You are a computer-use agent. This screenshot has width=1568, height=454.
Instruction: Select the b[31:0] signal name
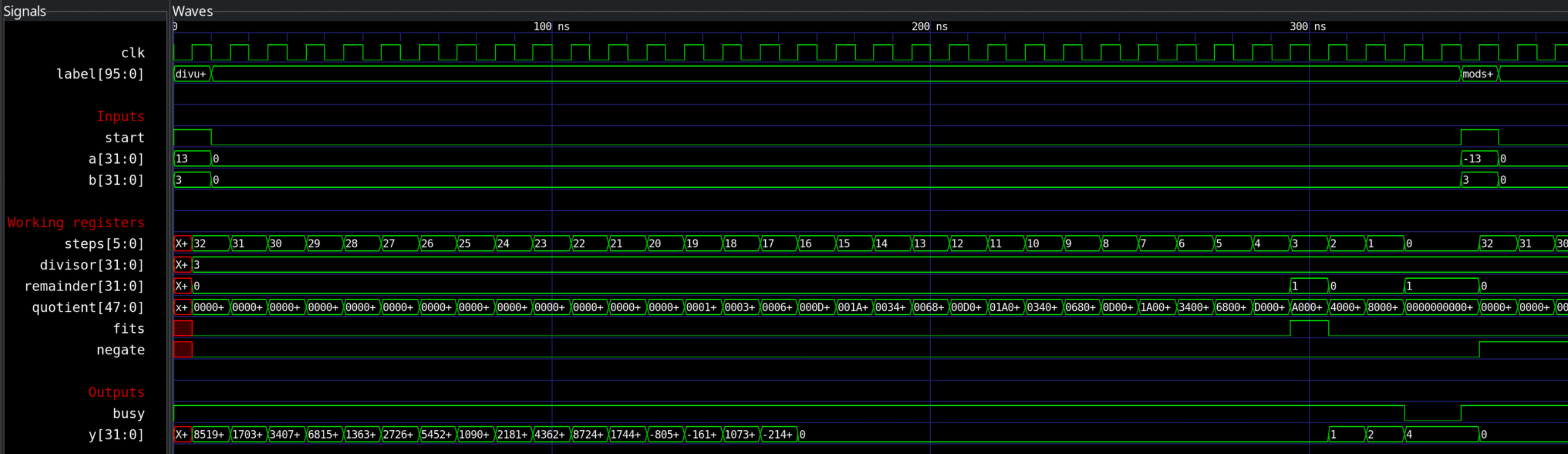pos(117,180)
